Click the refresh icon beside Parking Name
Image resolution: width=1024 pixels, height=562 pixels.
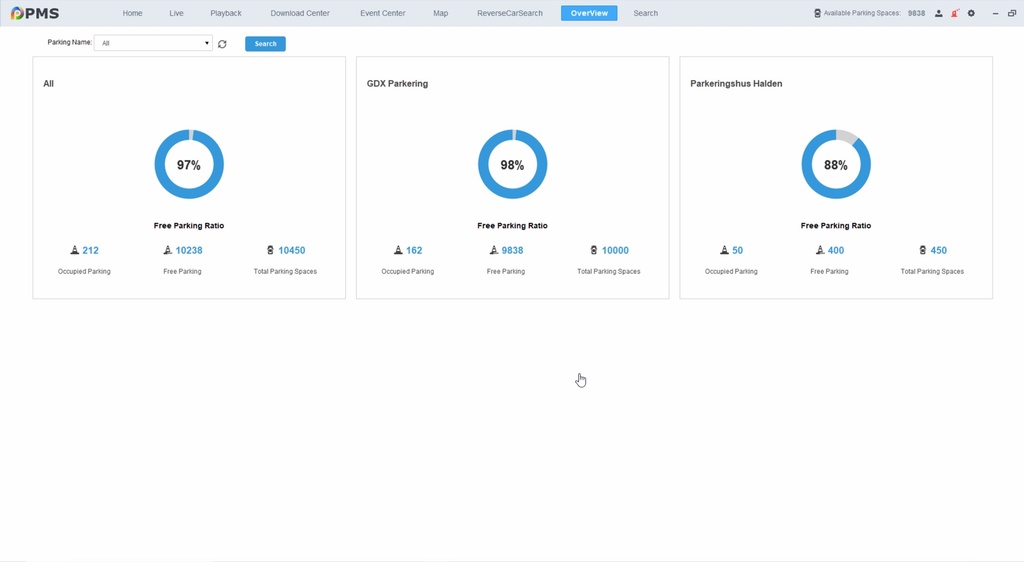(222, 44)
